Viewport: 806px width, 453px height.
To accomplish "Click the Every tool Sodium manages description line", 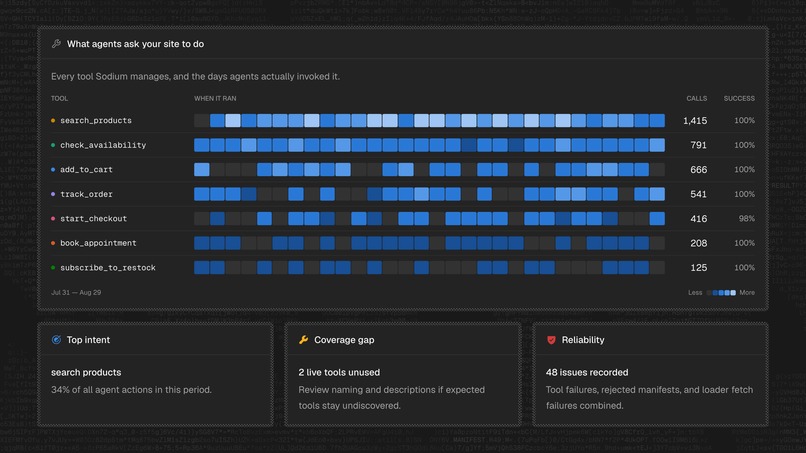I will click(x=195, y=77).
